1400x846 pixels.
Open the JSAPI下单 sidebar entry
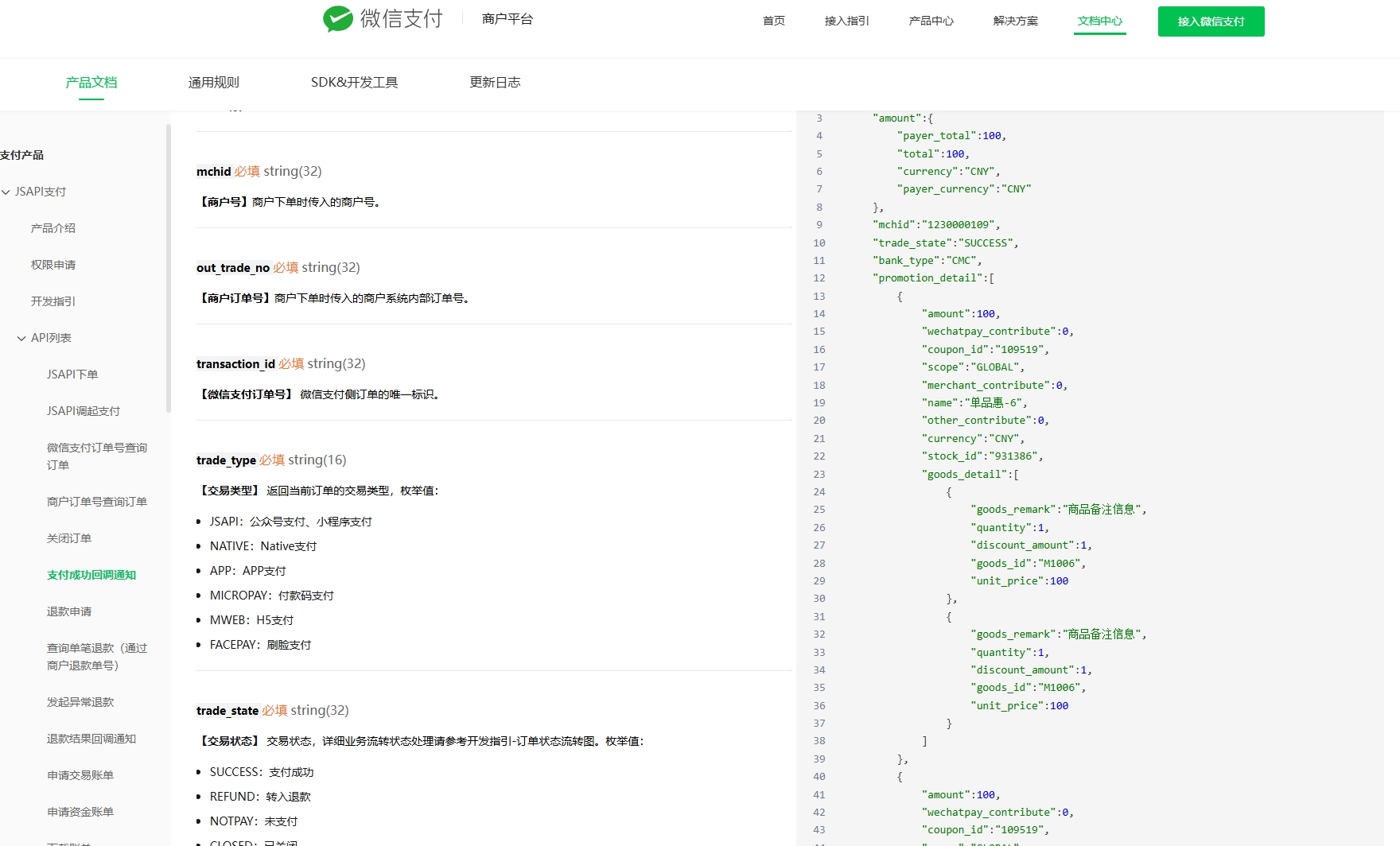[72, 374]
